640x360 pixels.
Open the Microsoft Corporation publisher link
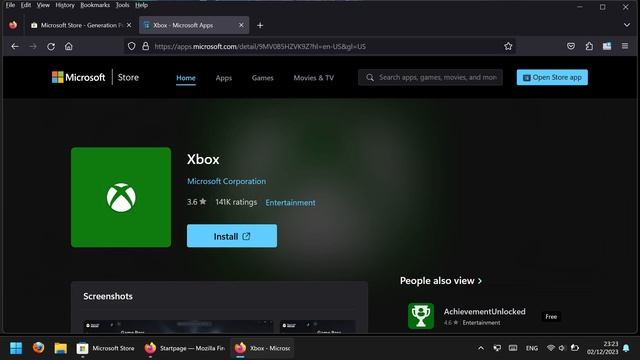pyautogui.click(x=227, y=181)
